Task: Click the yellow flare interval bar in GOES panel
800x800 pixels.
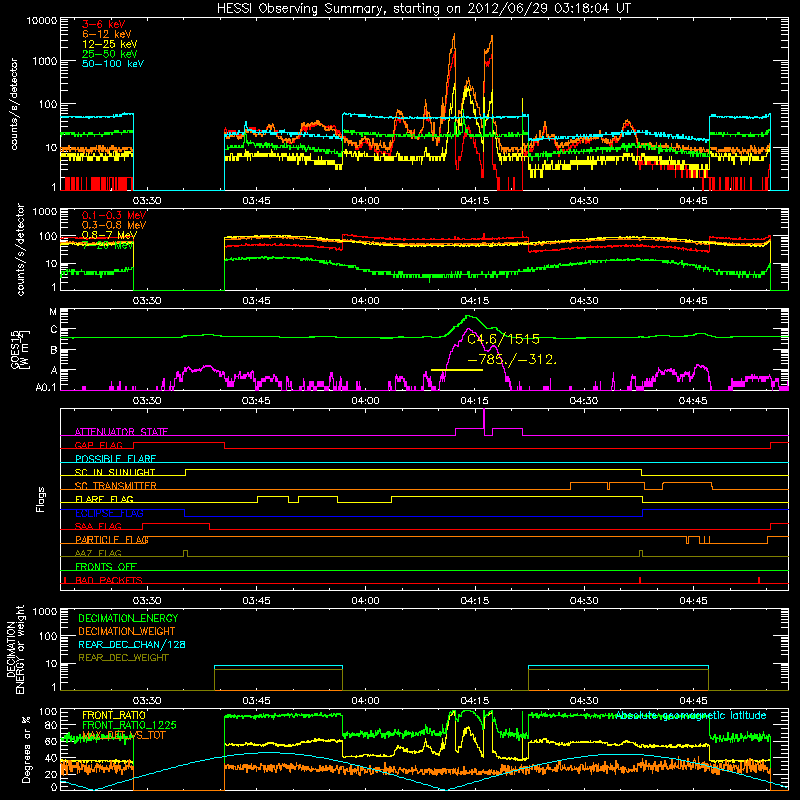Action: click(x=457, y=369)
